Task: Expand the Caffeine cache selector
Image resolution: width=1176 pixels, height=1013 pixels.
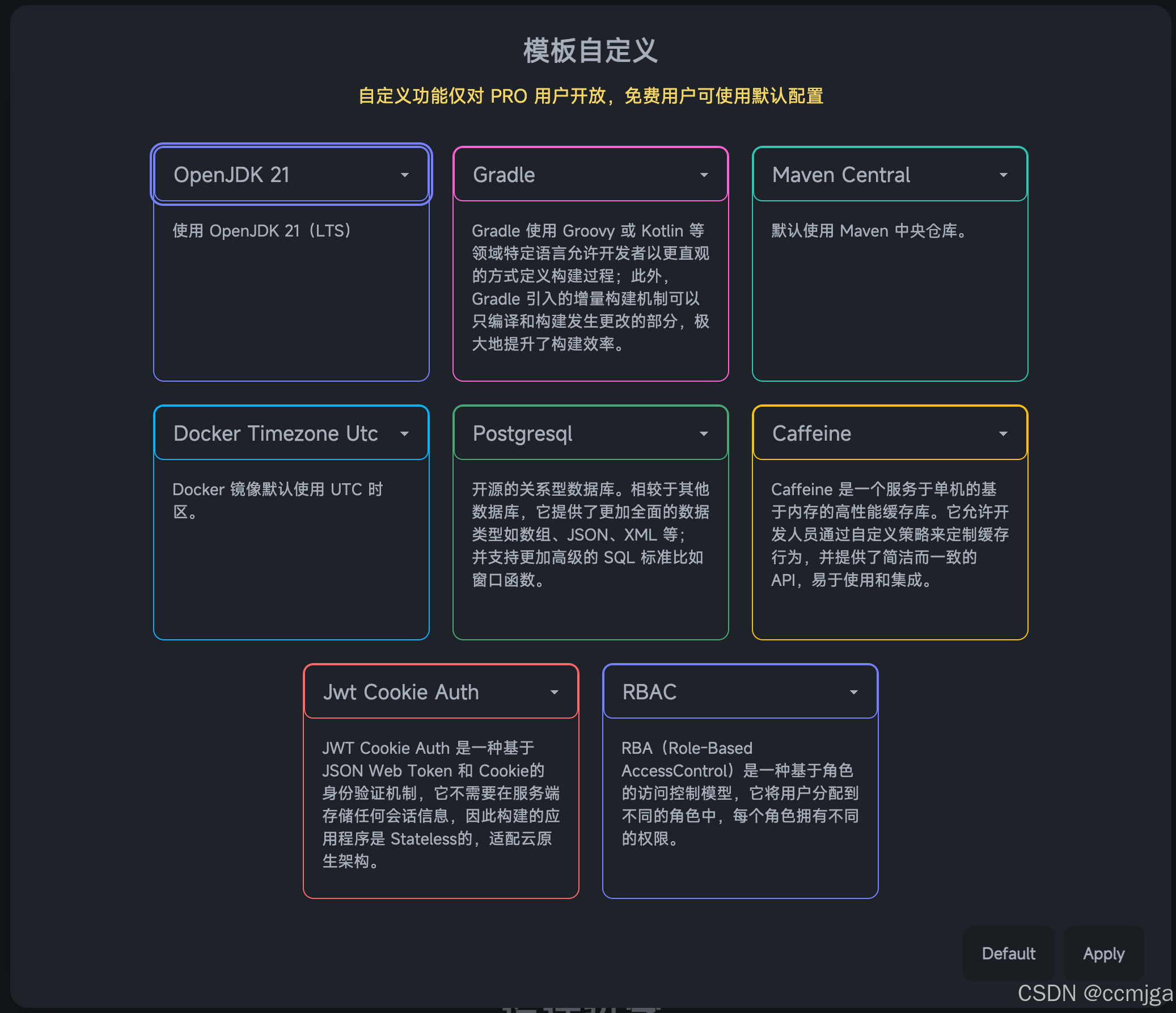Action: [889, 433]
